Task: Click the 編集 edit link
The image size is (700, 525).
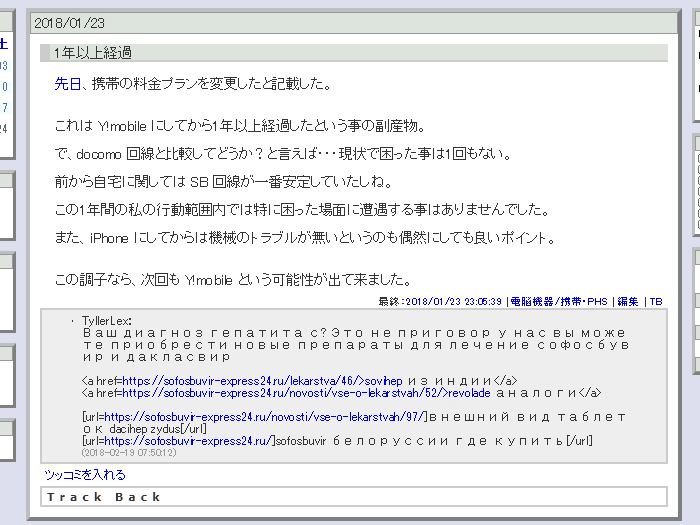Action: coord(627,301)
